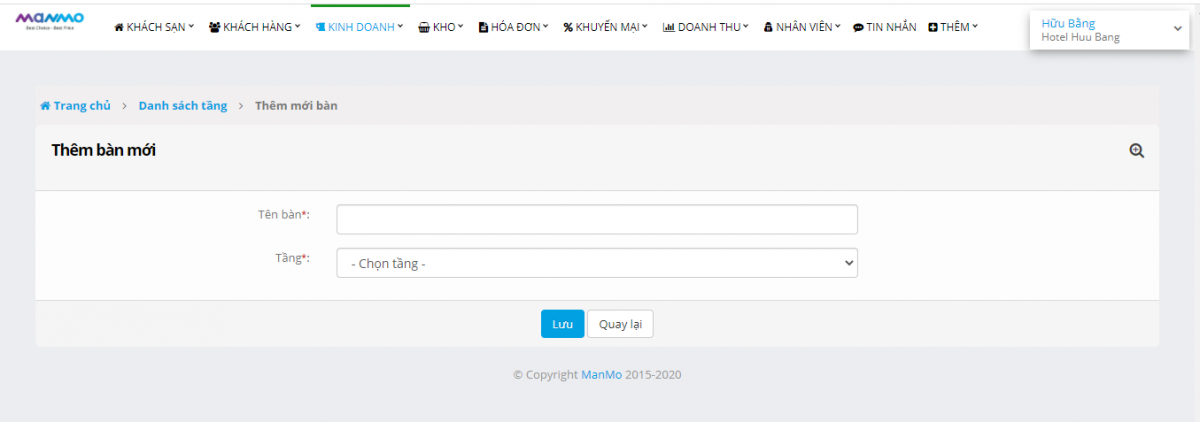Expand the Kinh doanh menu
Image resolution: width=1200 pixels, height=422 pixels.
[x=359, y=27]
